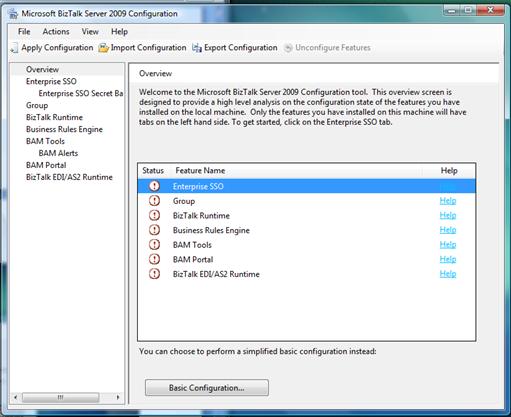Select the Group feature name in list
The image size is (511, 417).
click(184, 201)
